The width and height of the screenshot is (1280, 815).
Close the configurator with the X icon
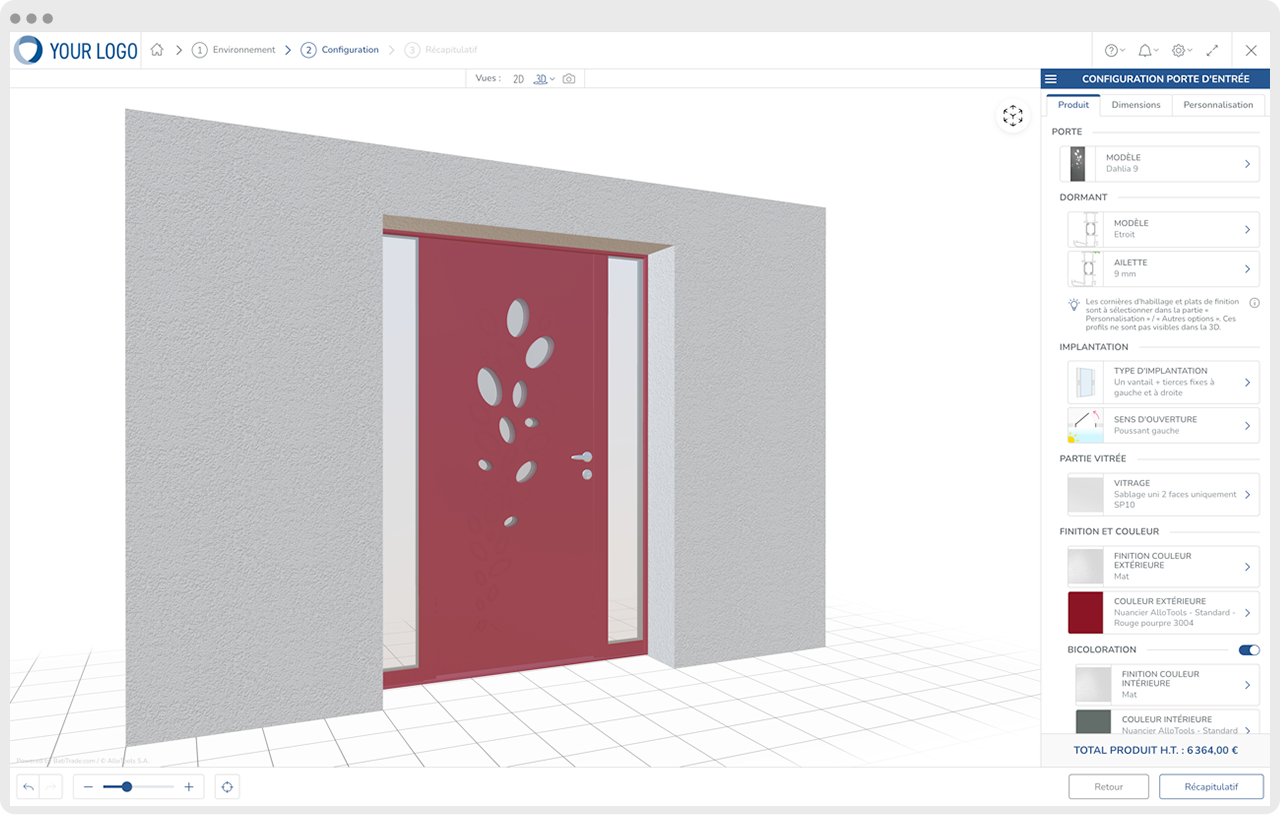1251,50
